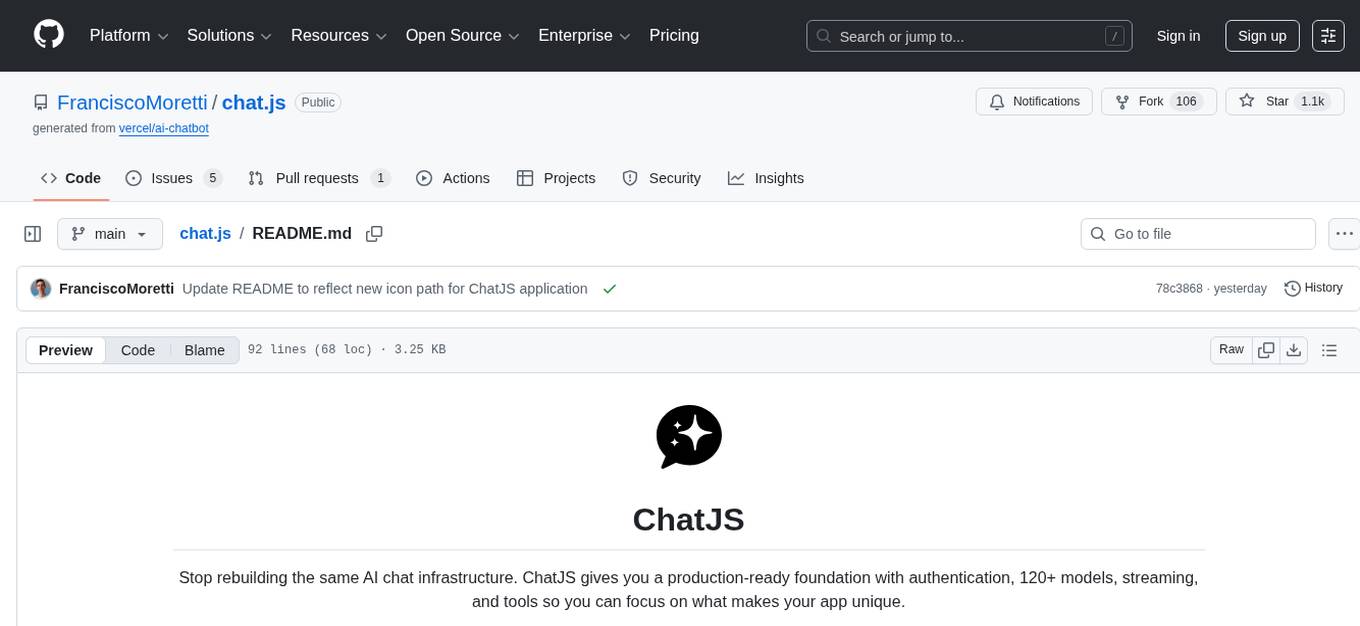Click the notifications bell icon
Viewport: 1360px width, 626px height.
(997, 101)
